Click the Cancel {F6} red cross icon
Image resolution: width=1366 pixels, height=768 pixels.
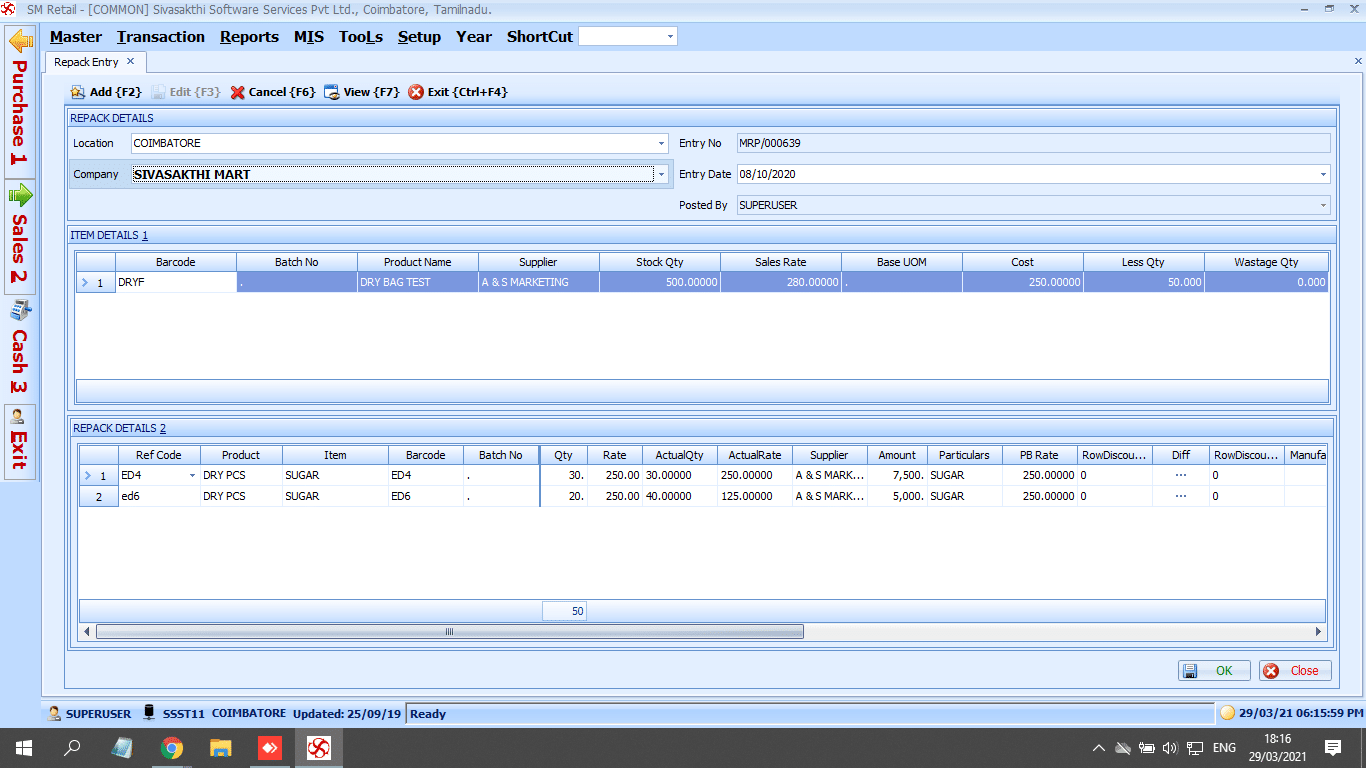coord(237,91)
